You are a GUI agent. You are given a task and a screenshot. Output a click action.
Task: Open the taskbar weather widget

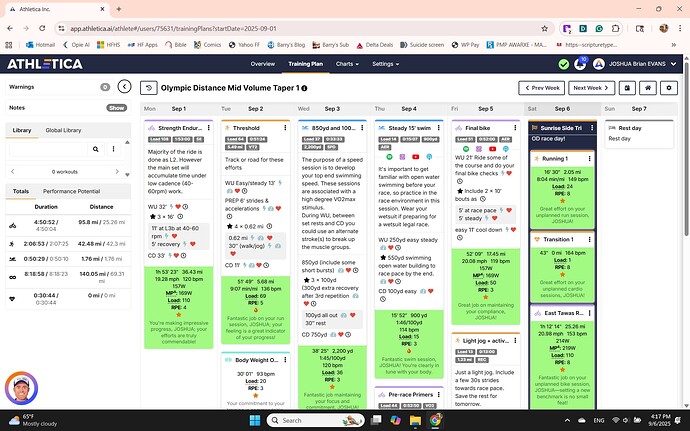click(33, 420)
